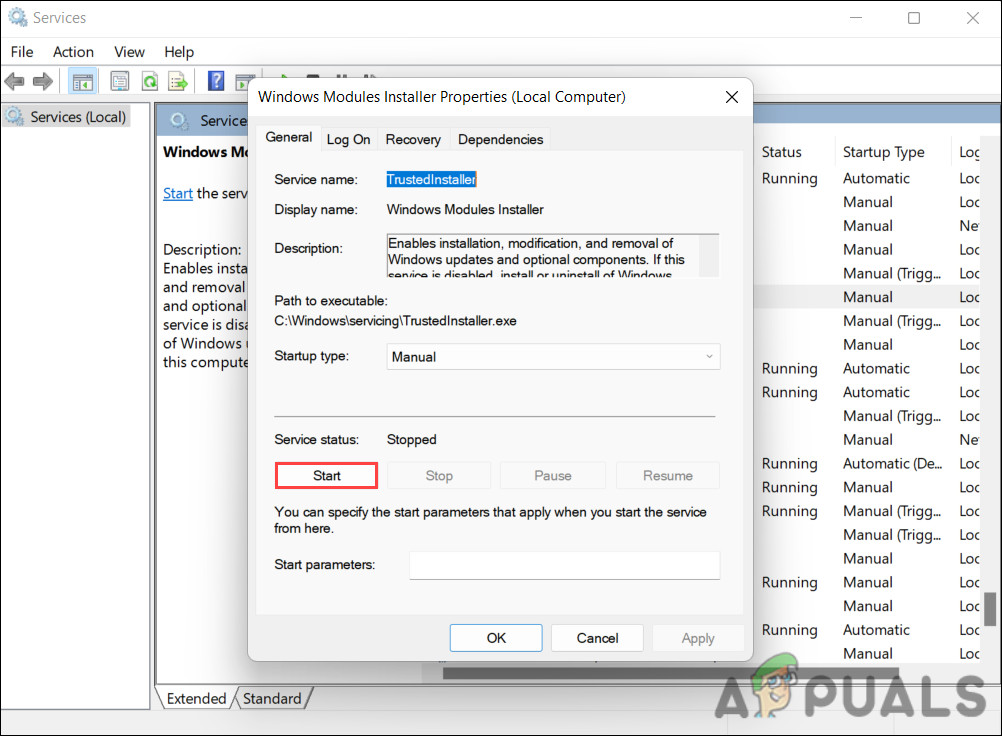Click the 'Windows Modules Installer' display name text
The width and height of the screenshot is (1002, 736).
(x=465, y=210)
